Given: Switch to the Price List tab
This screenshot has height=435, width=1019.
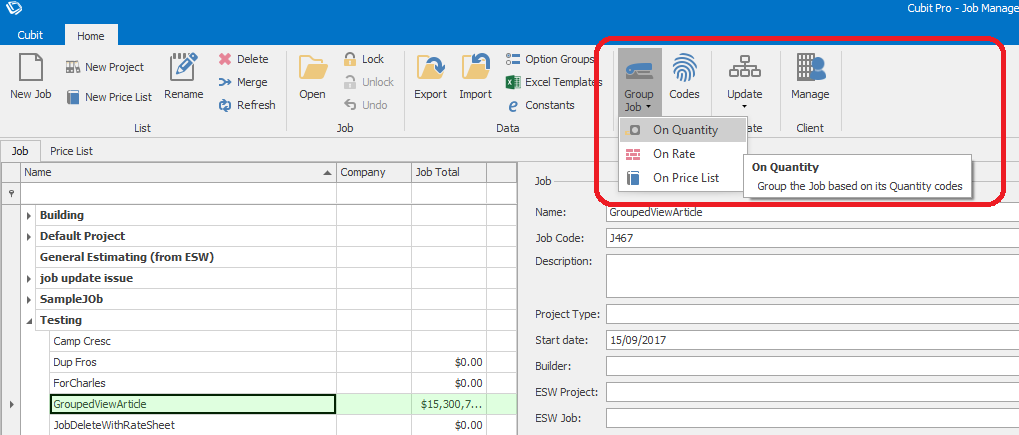Looking at the screenshot, I should click(71, 151).
